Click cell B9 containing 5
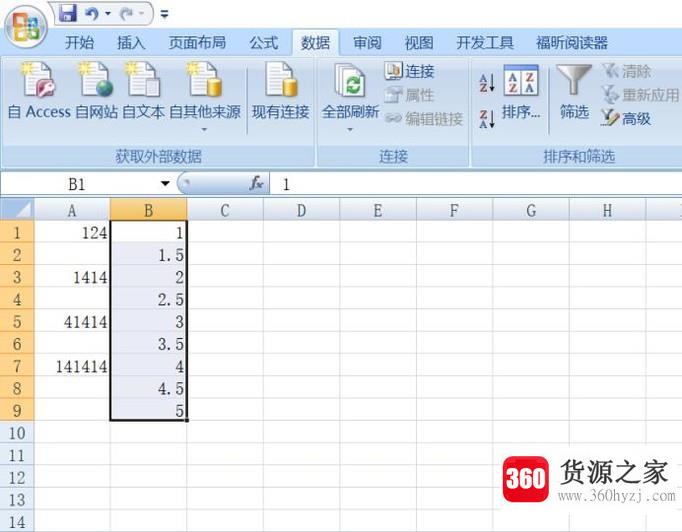The image size is (682, 532). point(149,410)
